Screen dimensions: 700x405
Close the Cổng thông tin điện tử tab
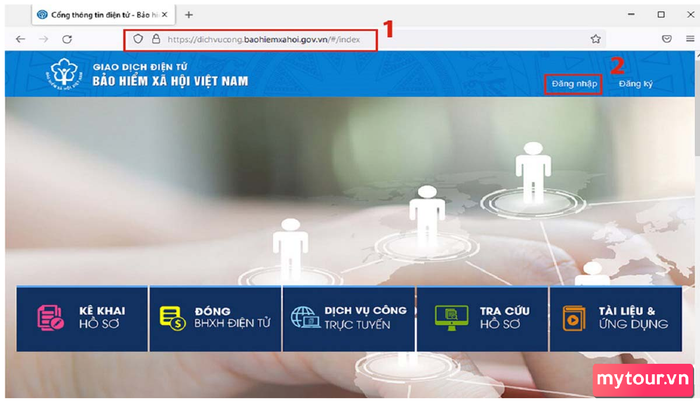click(165, 15)
